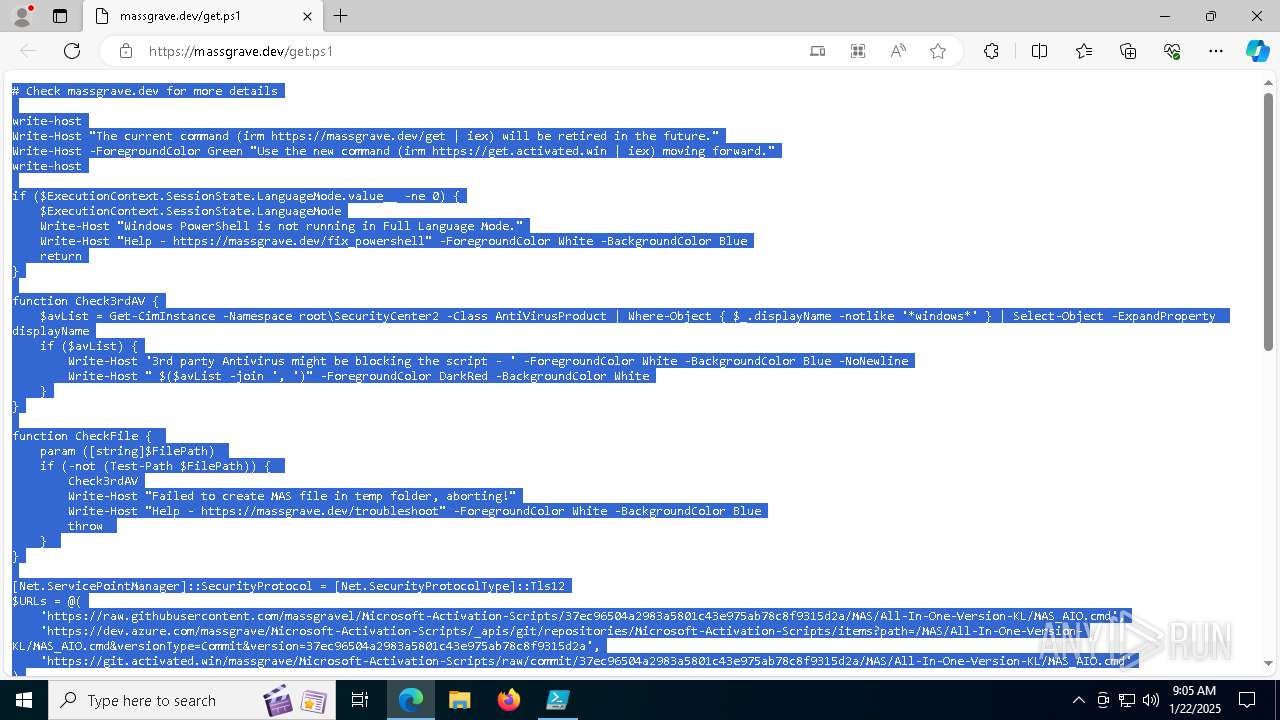Open the clock showing 9:05 AM
Viewport: 1280px width, 720px height.
pyautogui.click(x=1193, y=700)
